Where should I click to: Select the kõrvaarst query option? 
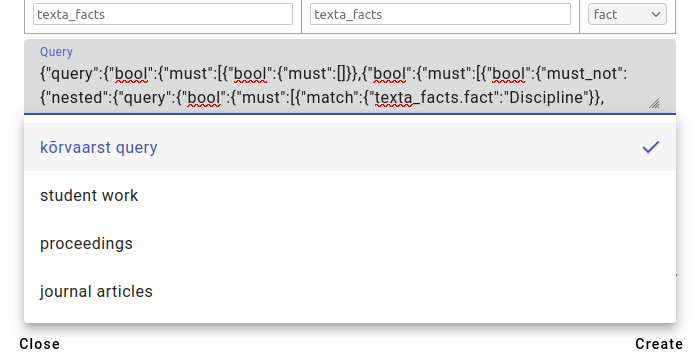pyautogui.click(x=350, y=147)
